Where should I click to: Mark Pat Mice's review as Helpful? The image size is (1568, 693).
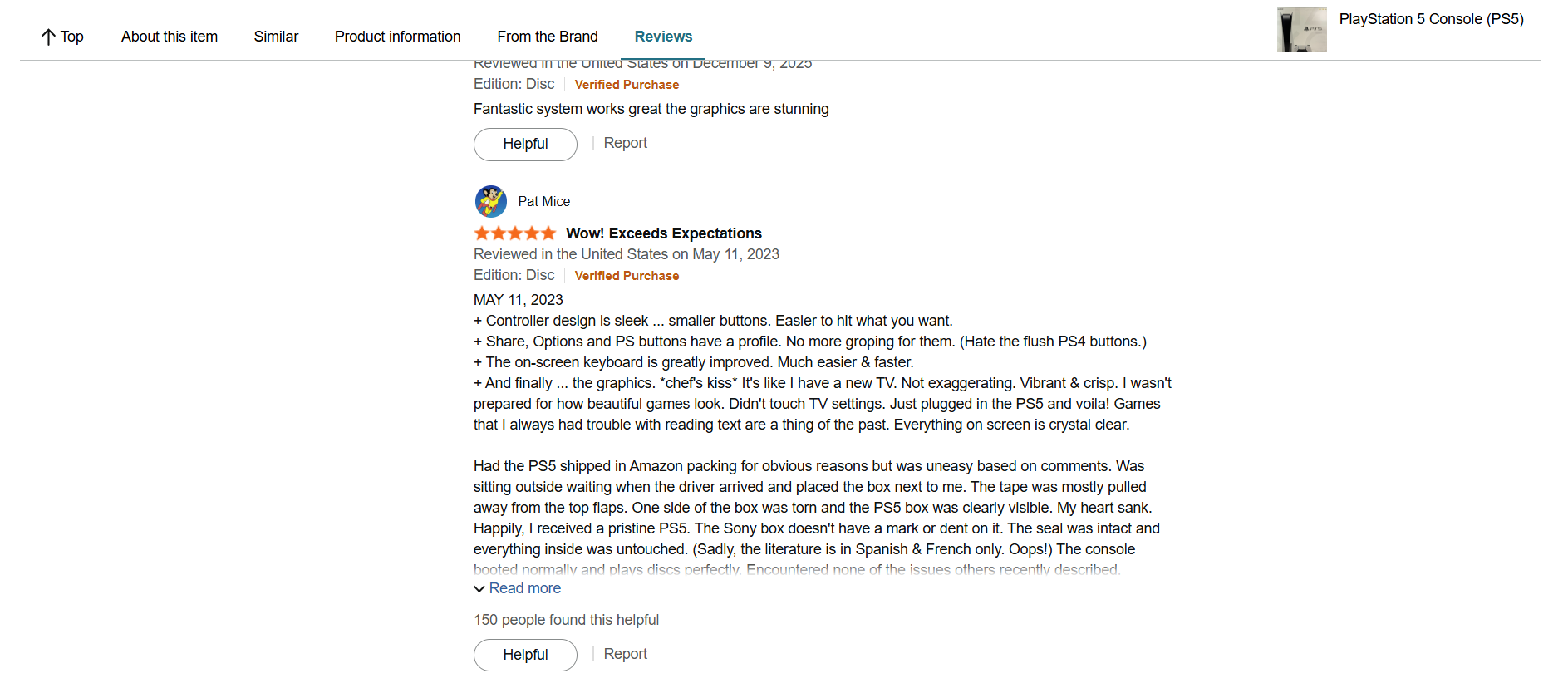coord(524,655)
